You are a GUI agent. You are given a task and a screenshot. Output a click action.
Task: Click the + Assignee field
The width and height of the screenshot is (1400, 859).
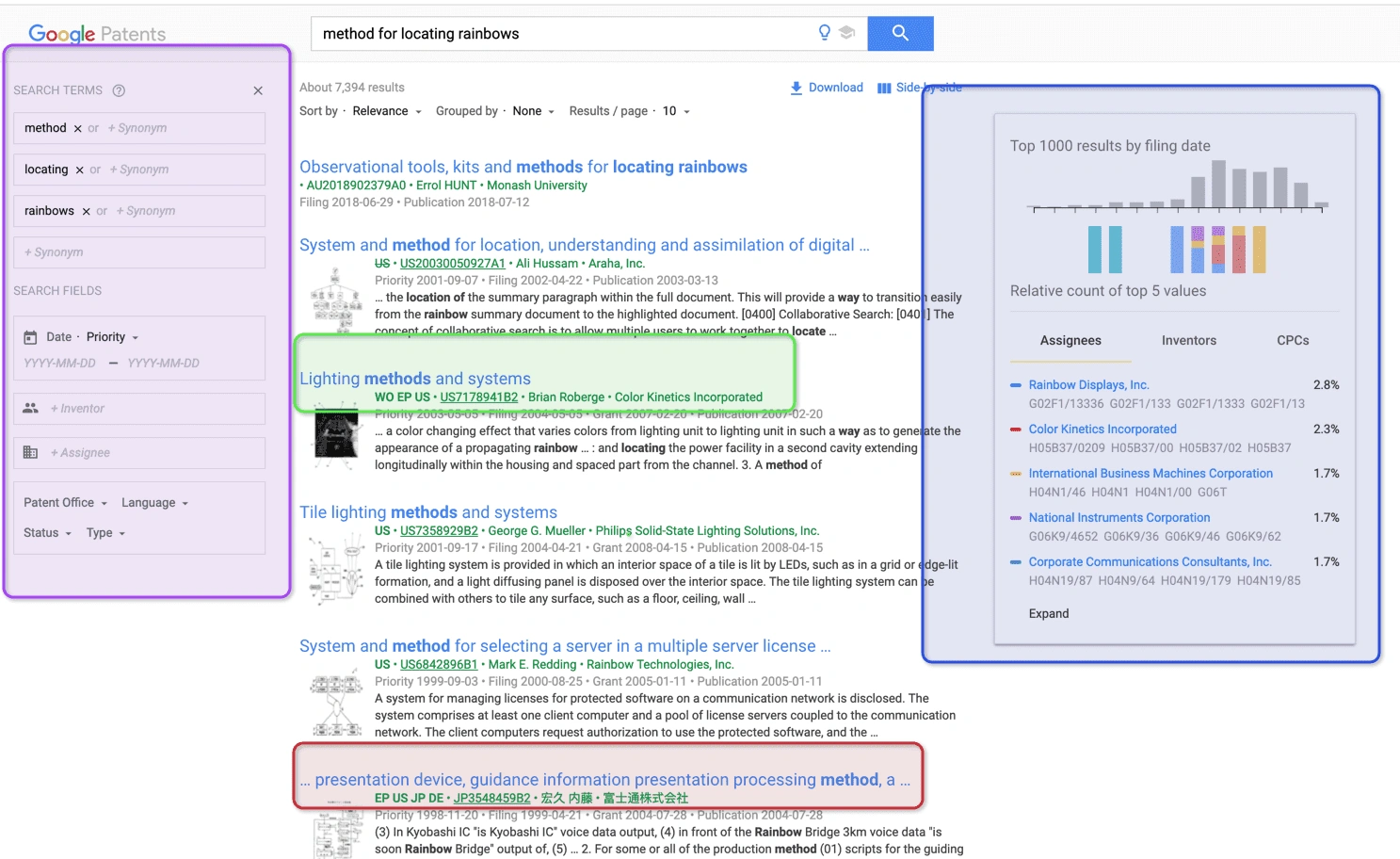click(139, 453)
